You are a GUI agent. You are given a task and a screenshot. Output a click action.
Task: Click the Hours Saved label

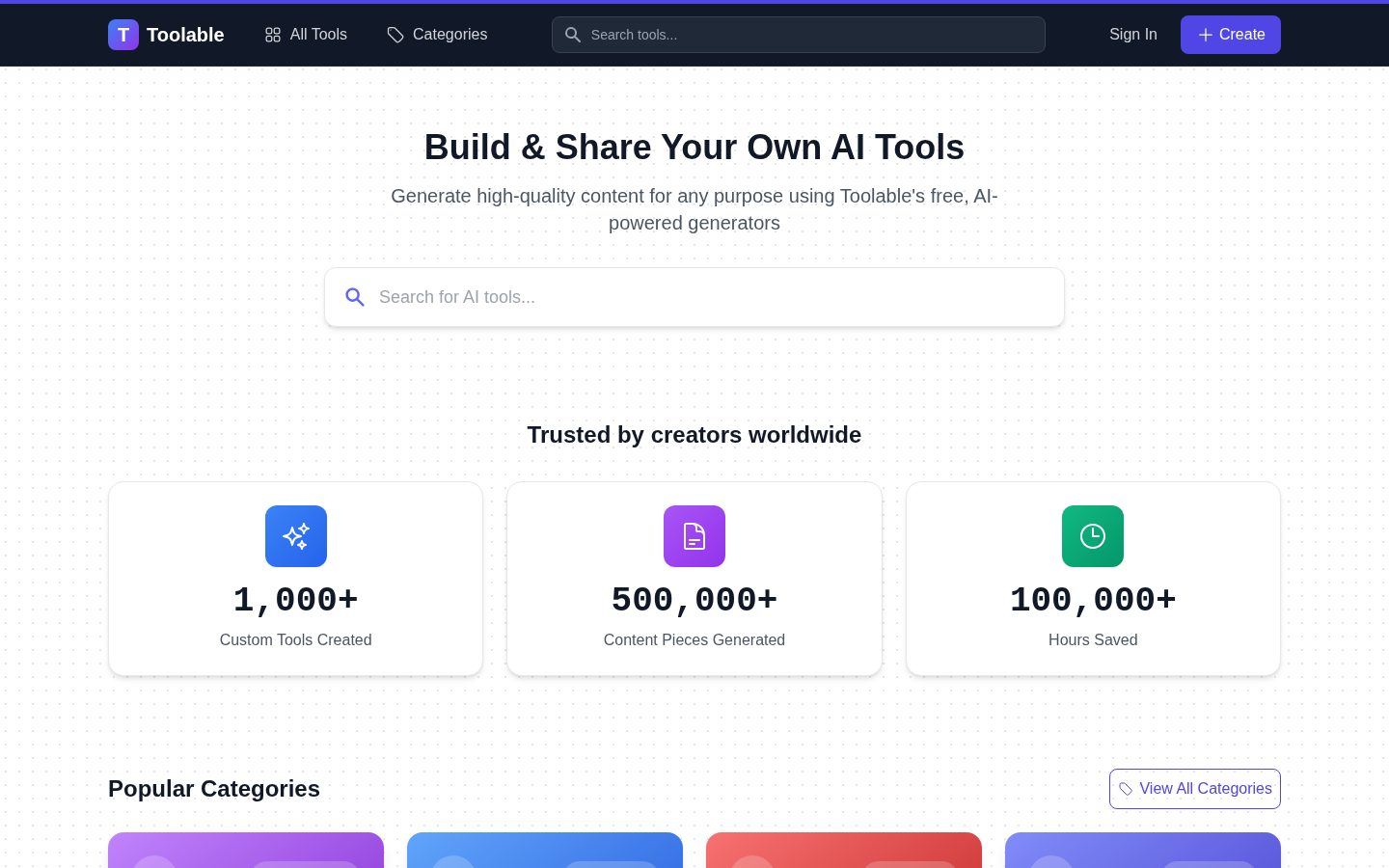[x=1093, y=639]
